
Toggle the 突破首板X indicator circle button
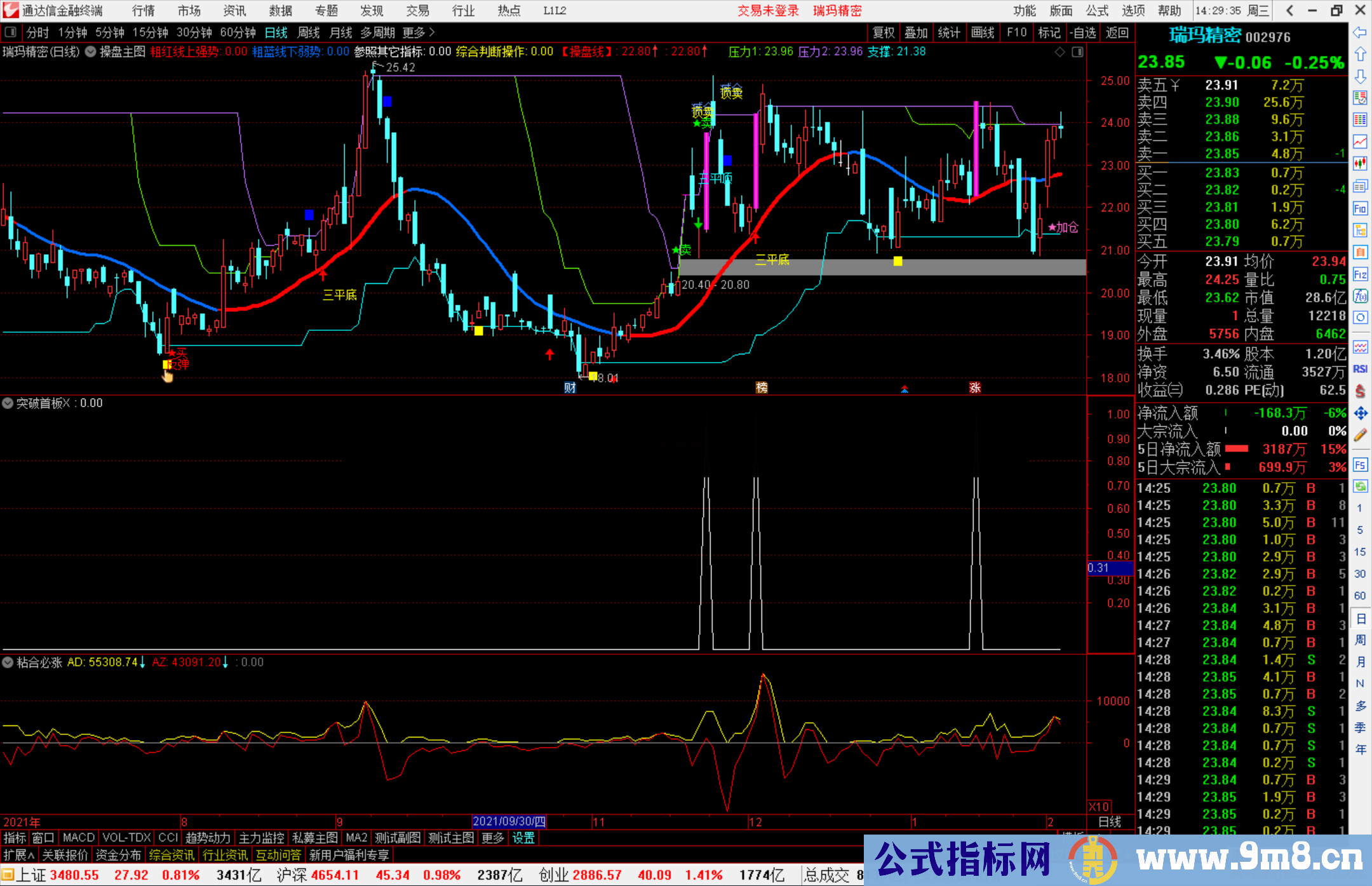coord(8,403)
